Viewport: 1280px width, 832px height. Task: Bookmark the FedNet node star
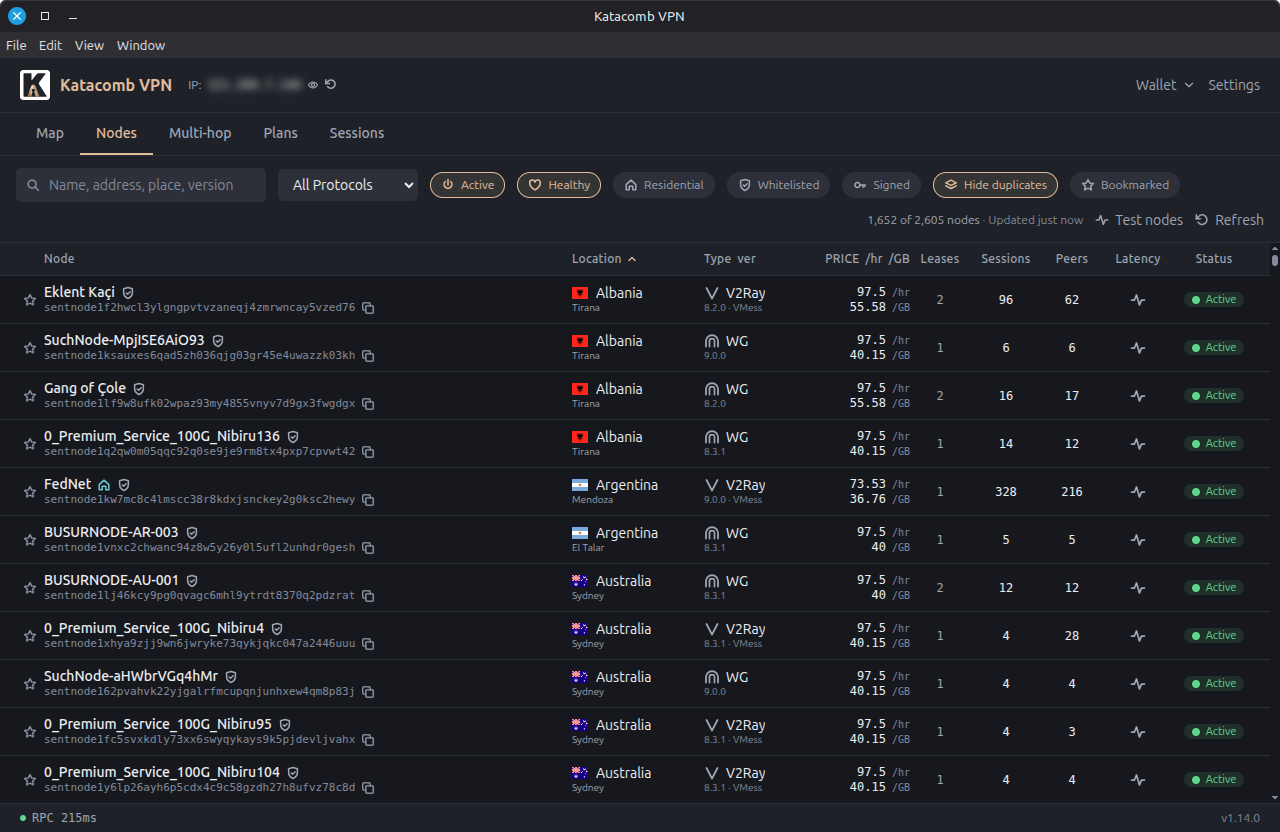tap(30, 492)
